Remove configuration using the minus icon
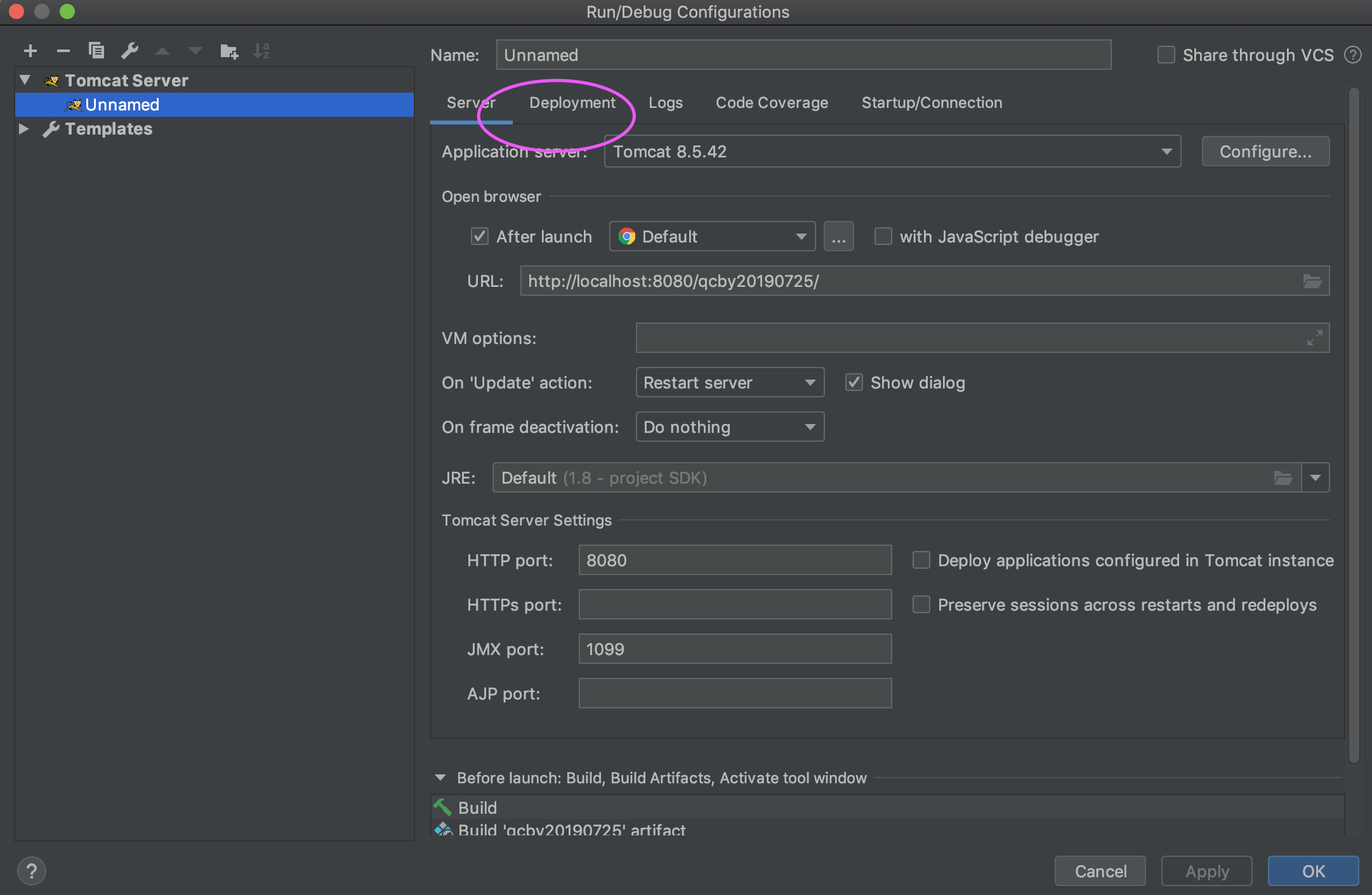Image resolution: width=1372 pixels, height=895 pixels. (x=63, y=51)
